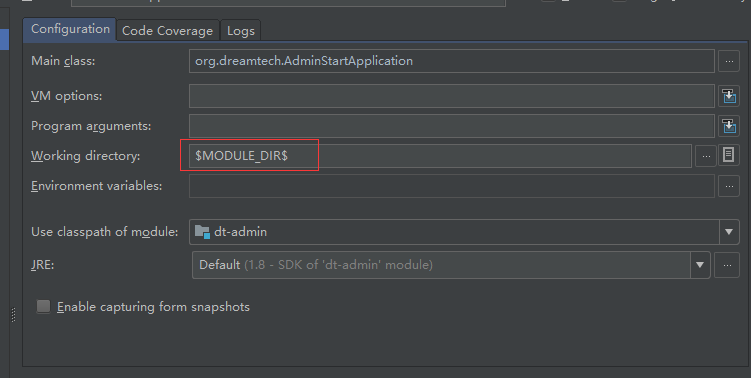Open the Environment variables editor dialog

pos(729,186)
